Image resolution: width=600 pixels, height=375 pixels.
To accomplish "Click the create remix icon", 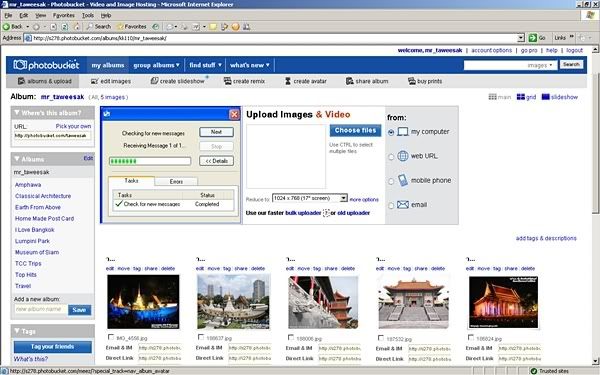I will click(x=227, y=81).
